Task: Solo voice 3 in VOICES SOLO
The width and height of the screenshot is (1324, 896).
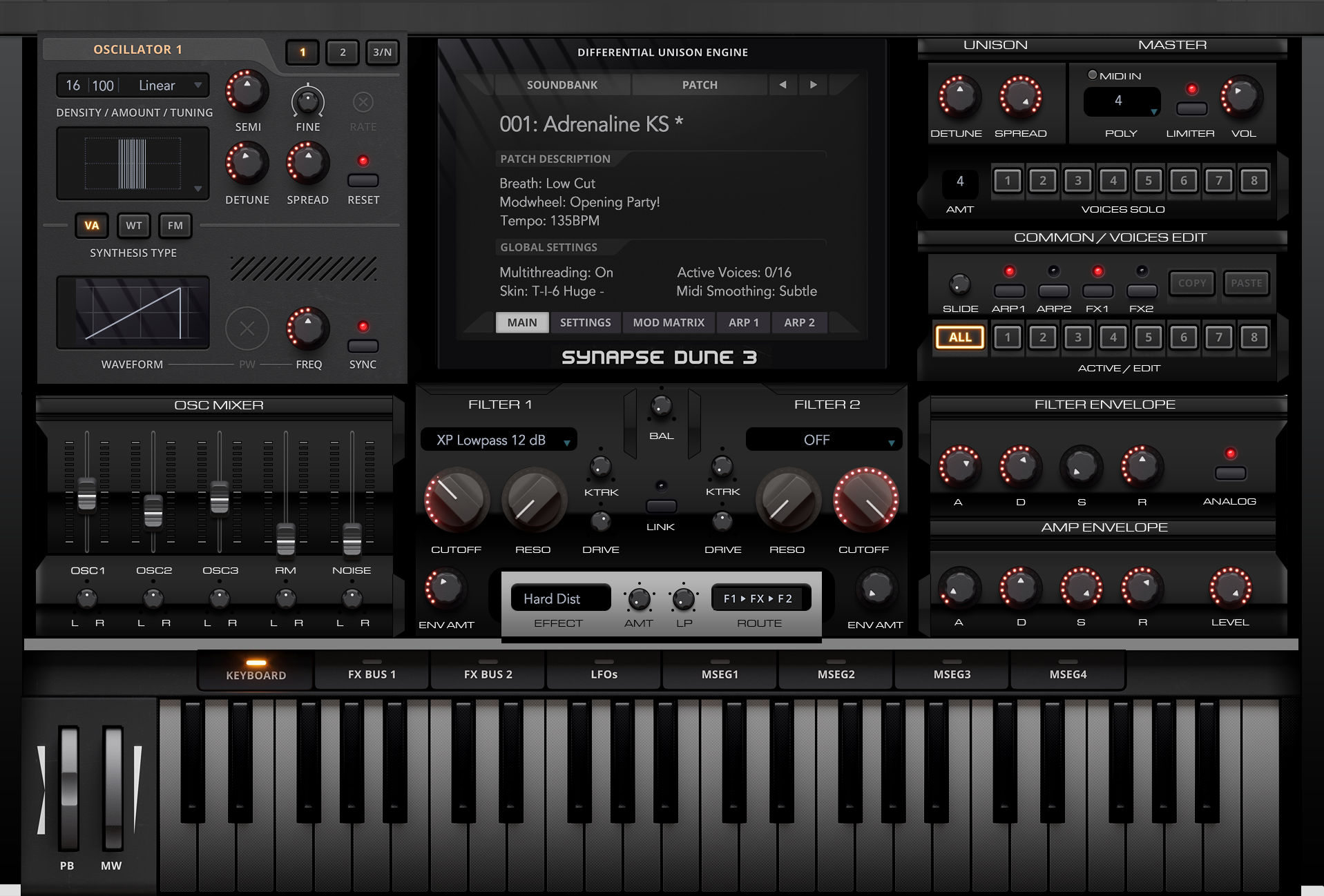Action: pyautogui.click(x=1078, y=181)
